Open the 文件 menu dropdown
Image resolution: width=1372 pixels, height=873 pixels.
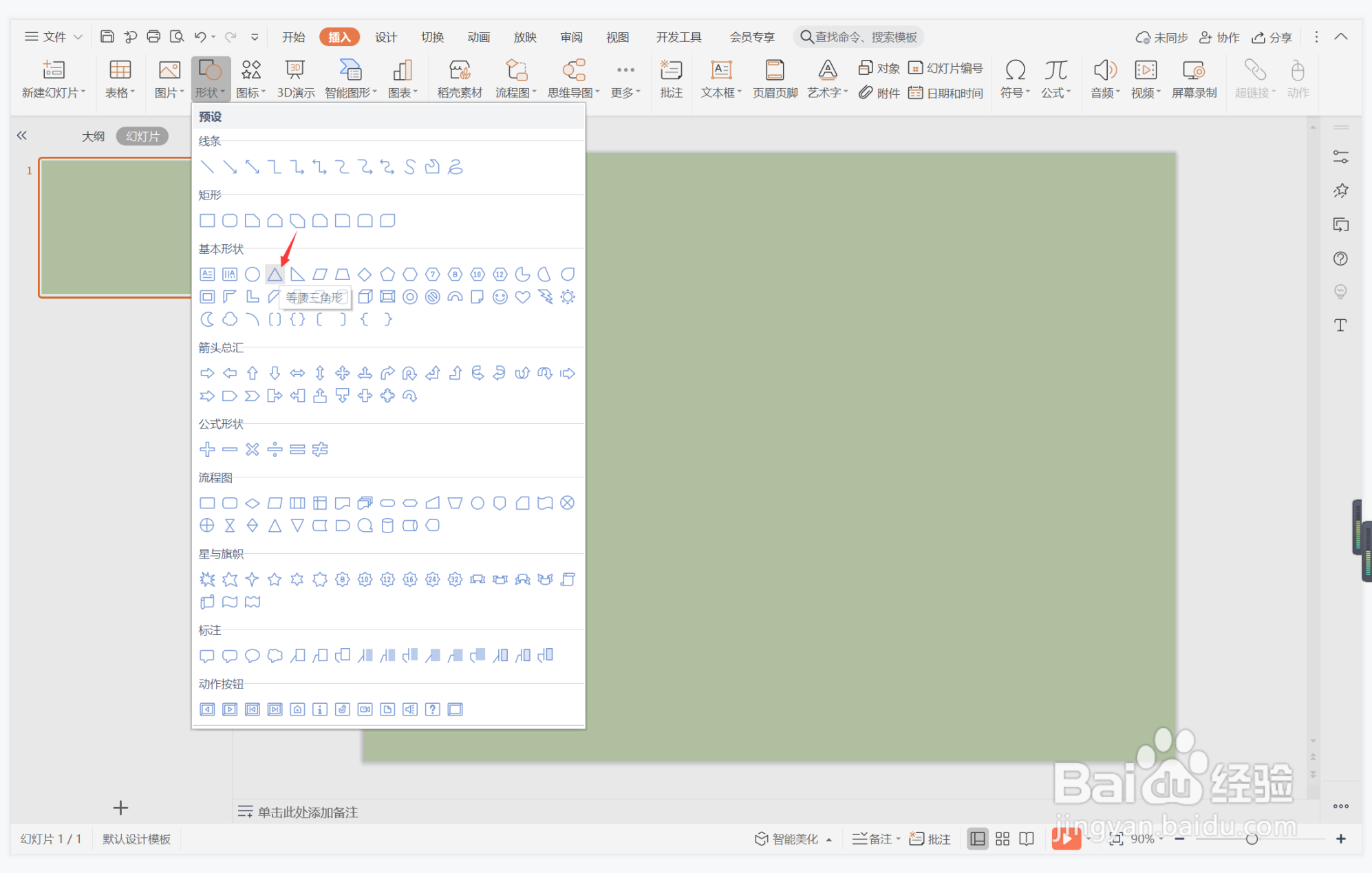click(x=54, y=36)
